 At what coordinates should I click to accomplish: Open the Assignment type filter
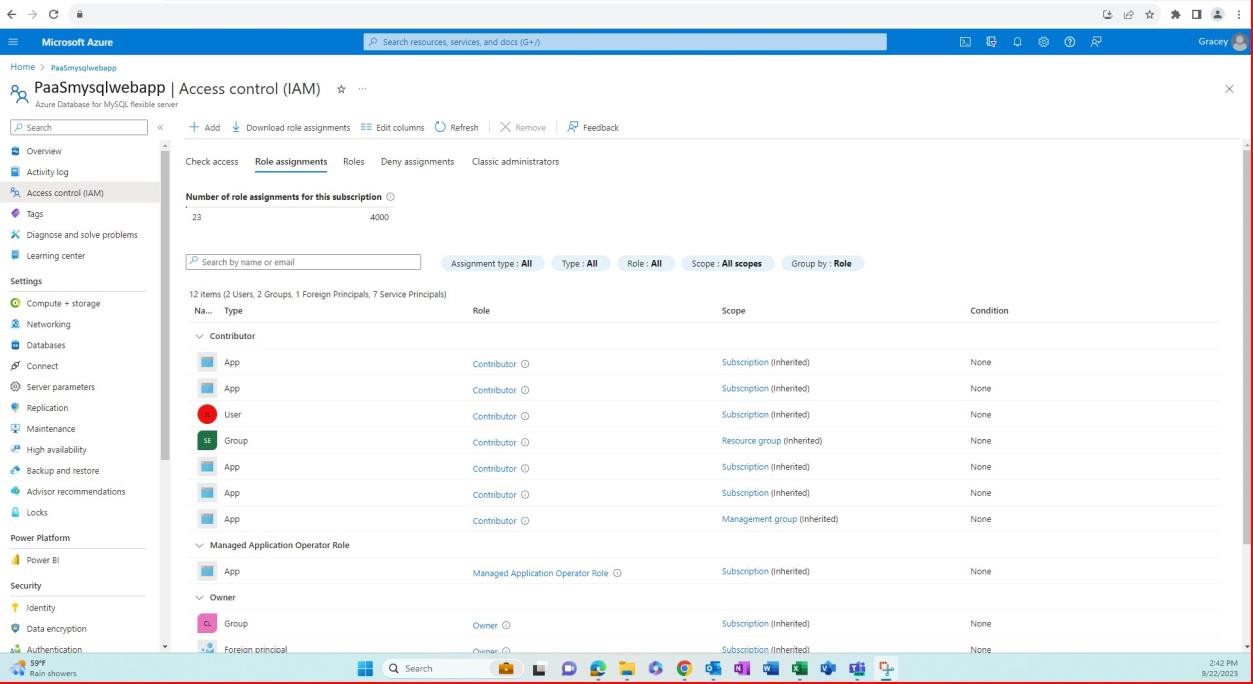493,263
